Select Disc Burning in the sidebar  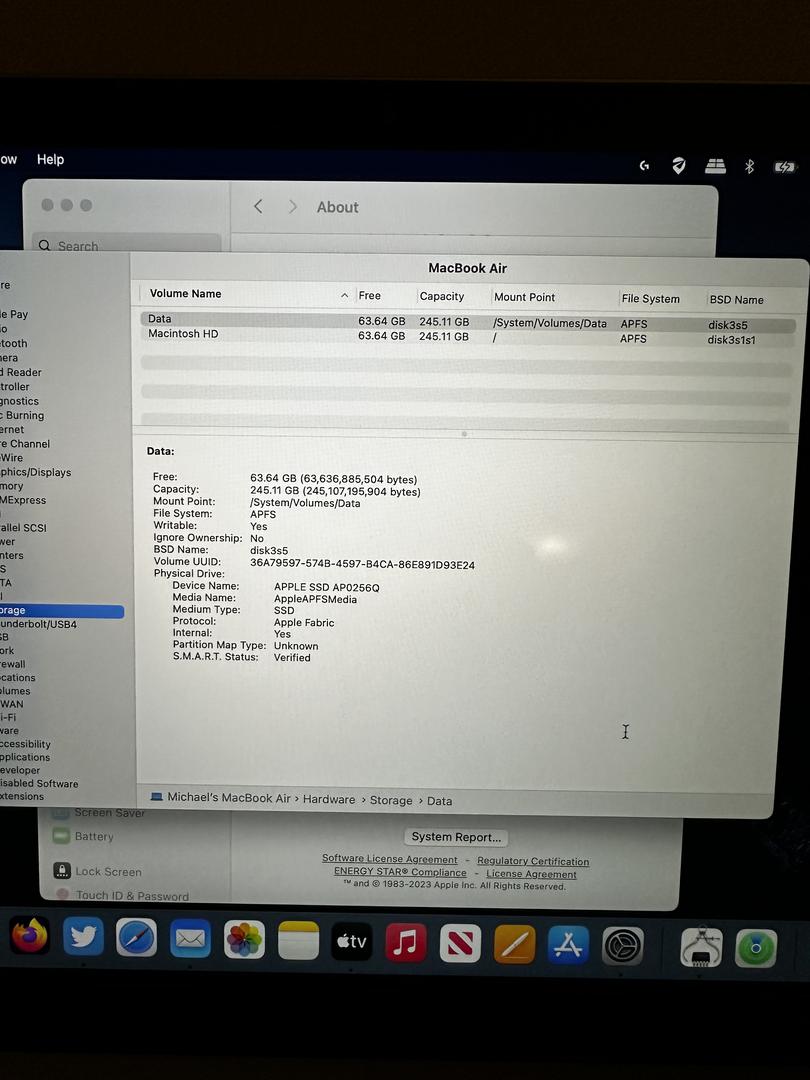point(22,415)
